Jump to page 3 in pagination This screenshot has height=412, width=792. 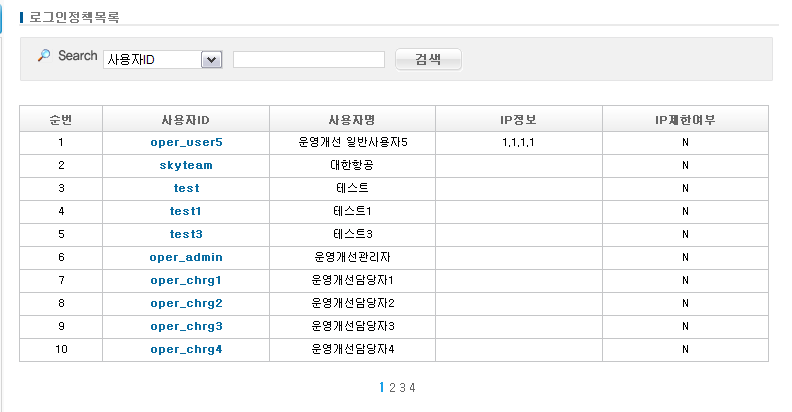(x=402, y=388)
